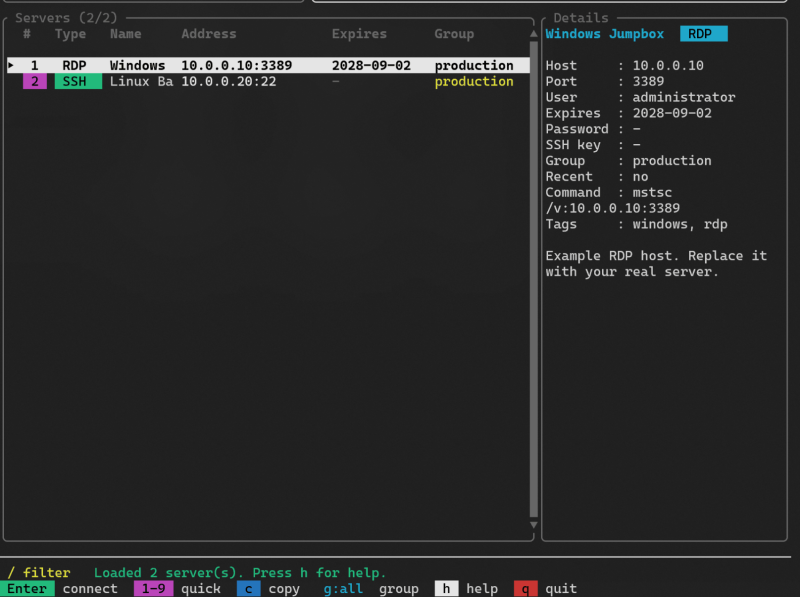Select the Linux Ba SSH server row
This screenshot has width=800, height=597.
(x=268, y=82)
